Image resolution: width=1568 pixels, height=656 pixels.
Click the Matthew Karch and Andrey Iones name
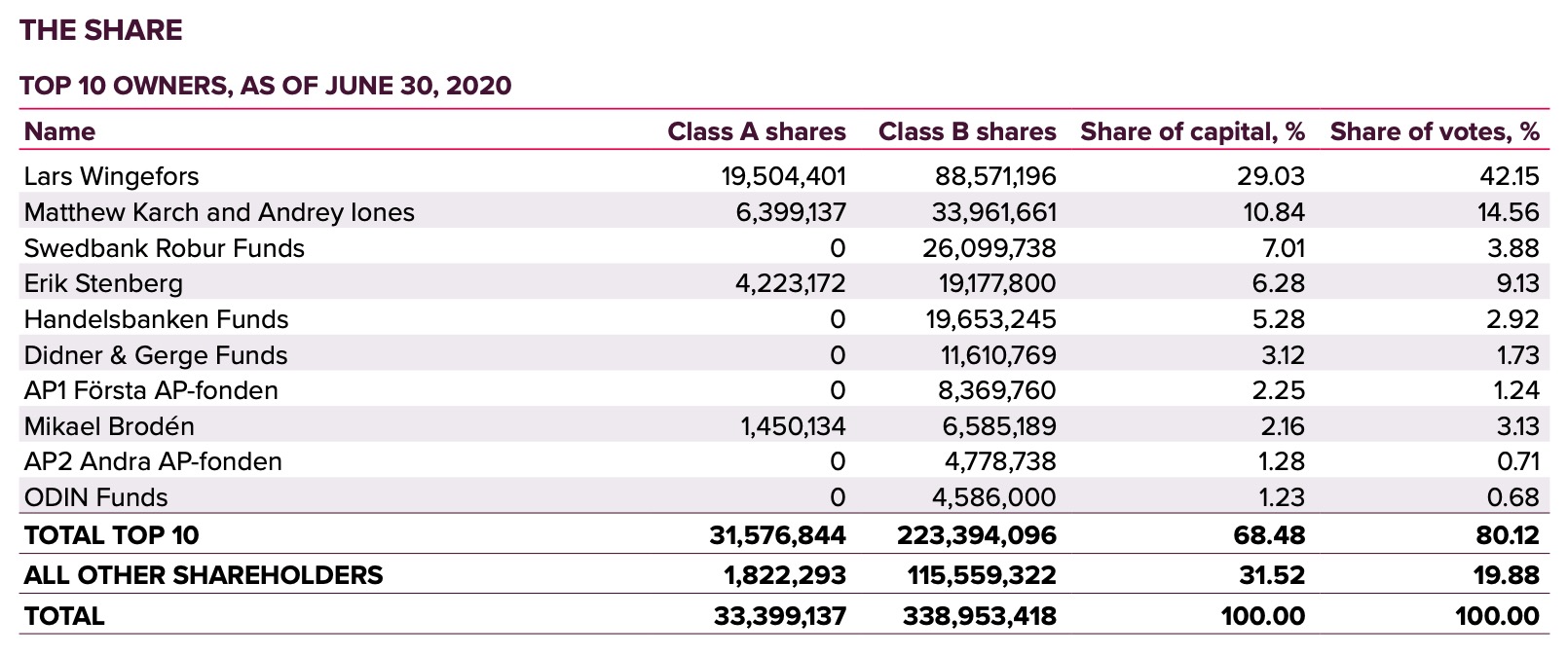(x=219, y=212)
